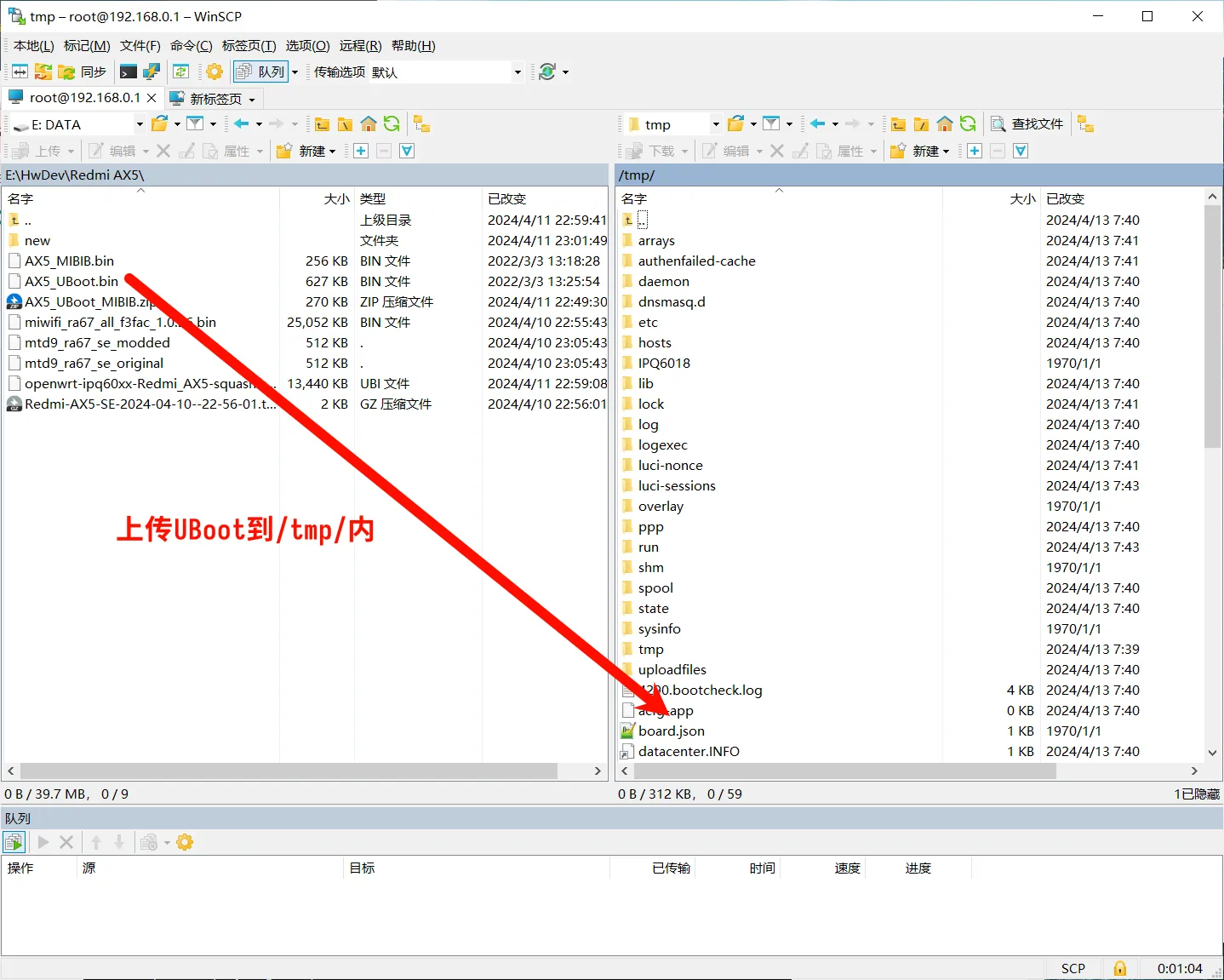The image size is (1224, 980).
Task: Open the 远程(R) menu
Action: pyautogui.click(x=361, y=46)
